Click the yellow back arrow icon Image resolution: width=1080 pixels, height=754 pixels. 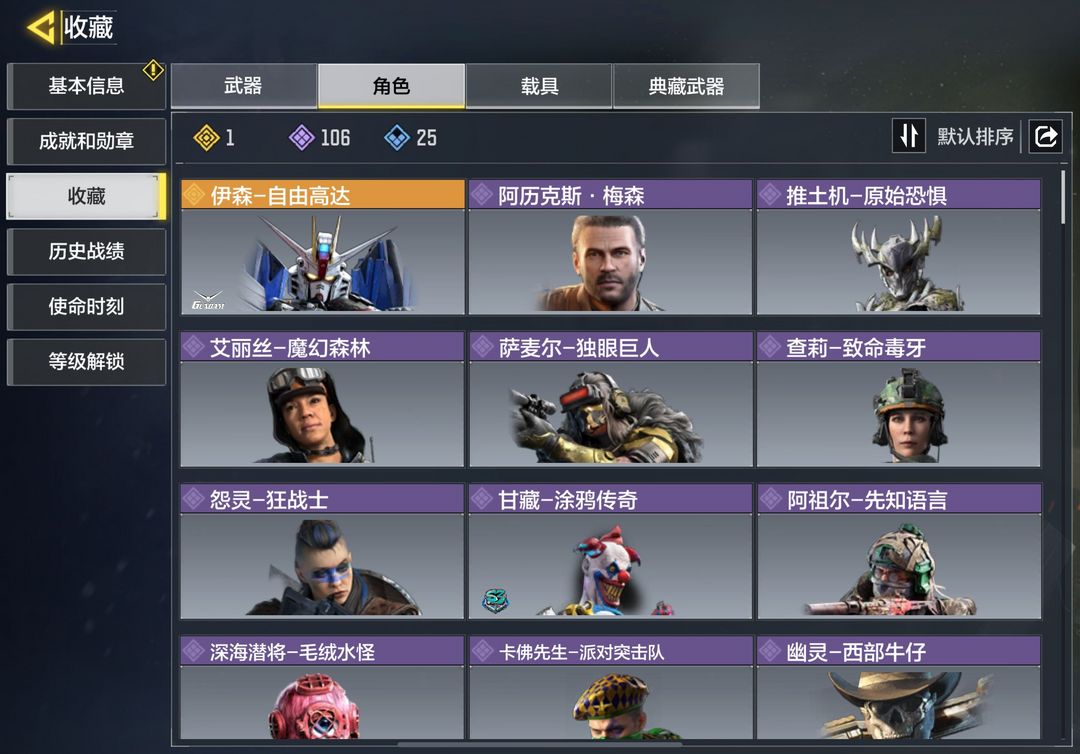pyautogui.click(x=41, y=28)
